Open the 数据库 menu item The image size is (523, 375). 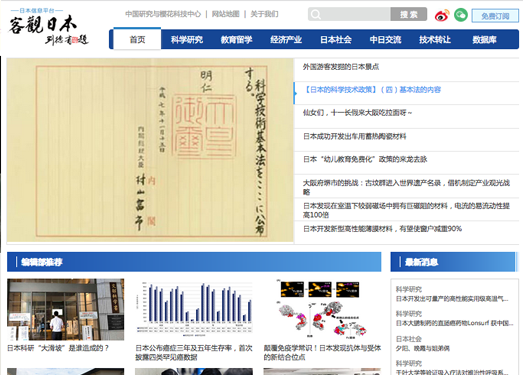click(484, 40)
